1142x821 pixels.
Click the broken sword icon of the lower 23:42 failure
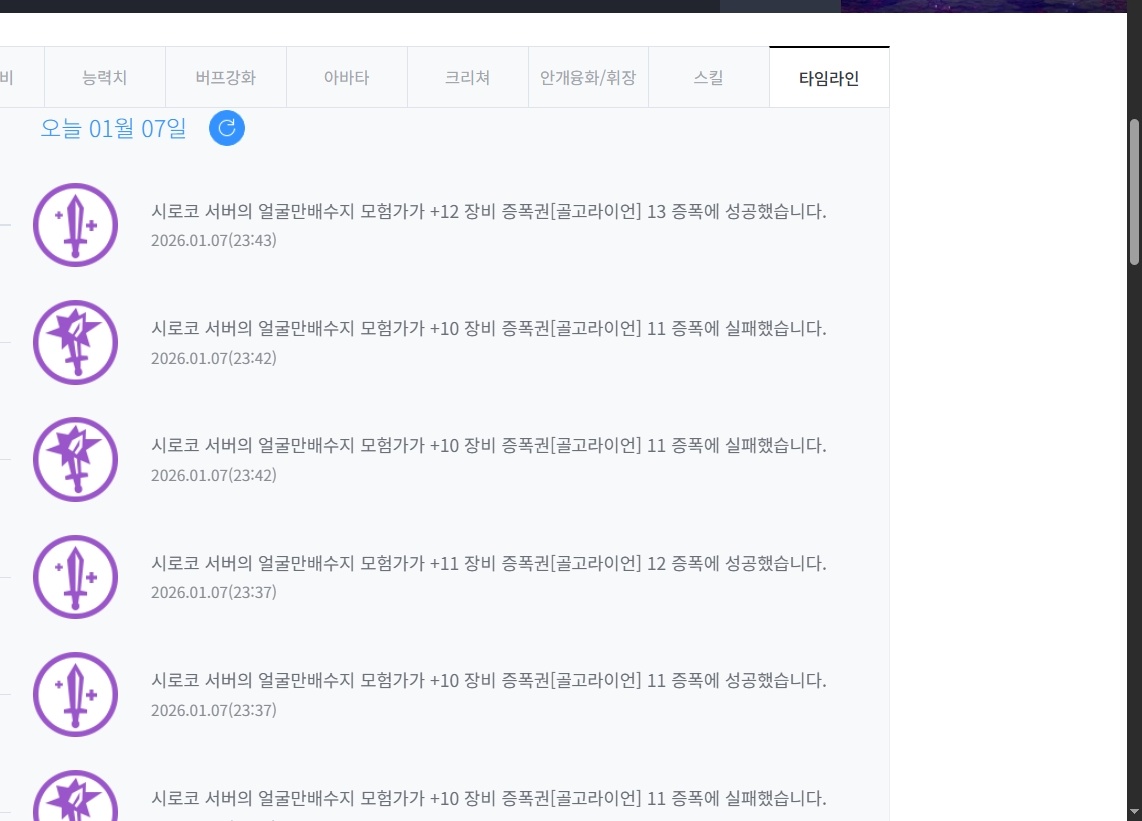pos(76,459)
